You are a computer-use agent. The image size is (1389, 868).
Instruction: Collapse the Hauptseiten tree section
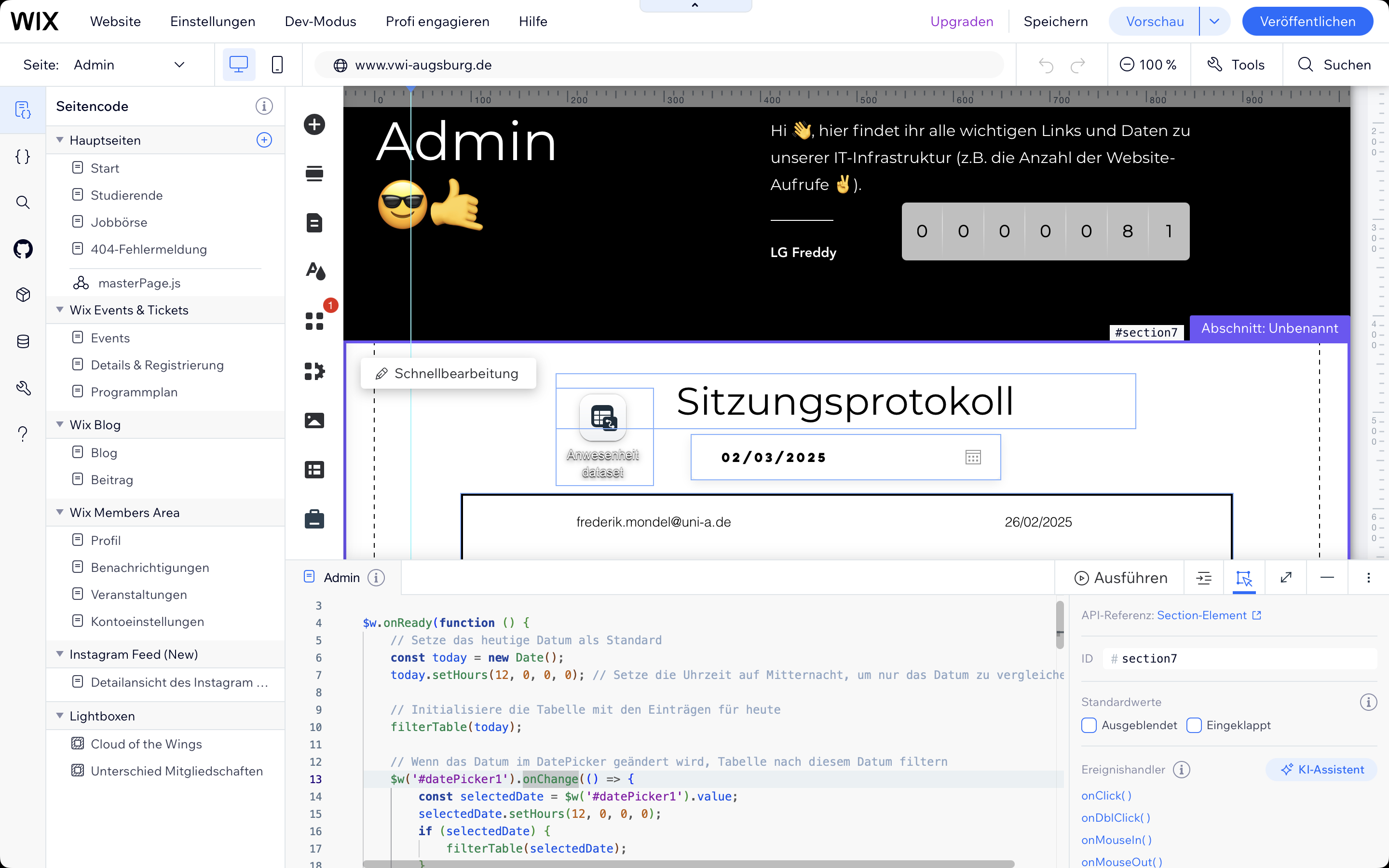(60, 140)
